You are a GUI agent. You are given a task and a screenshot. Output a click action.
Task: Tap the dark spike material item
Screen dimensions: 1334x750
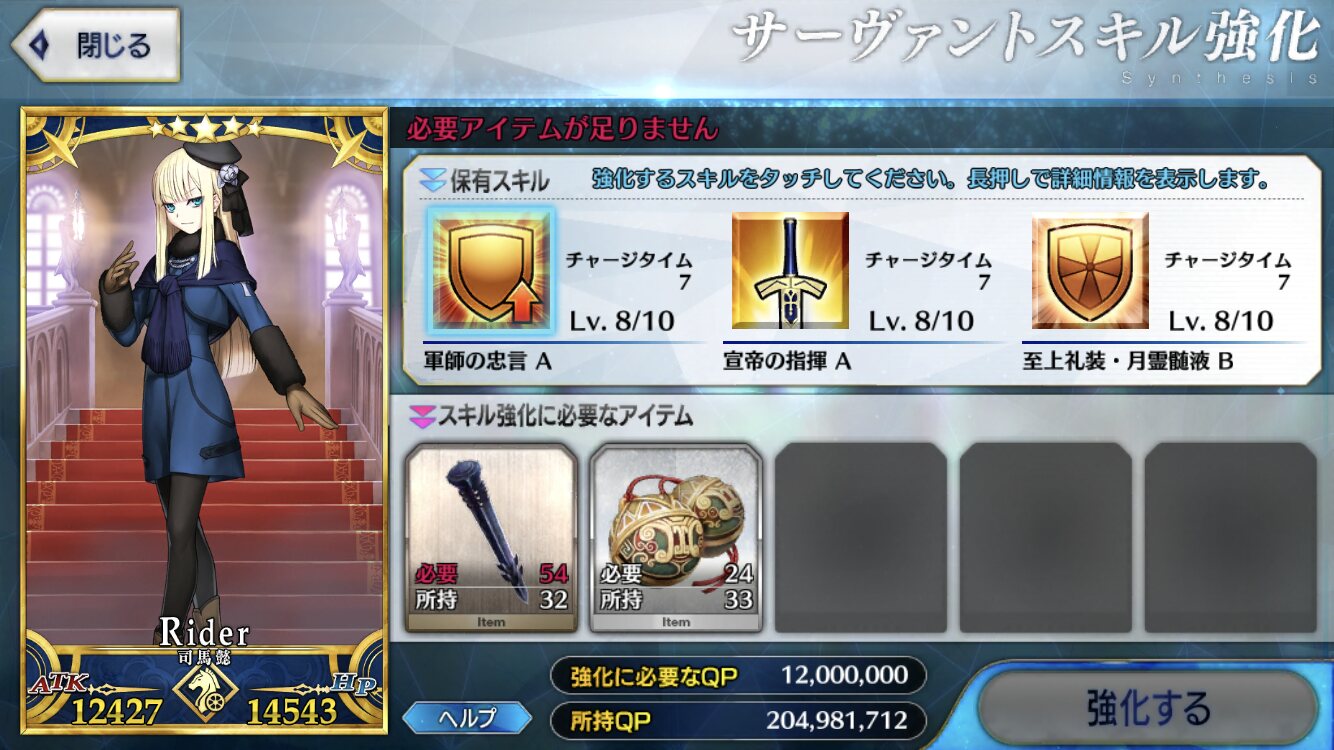(492, 538)
